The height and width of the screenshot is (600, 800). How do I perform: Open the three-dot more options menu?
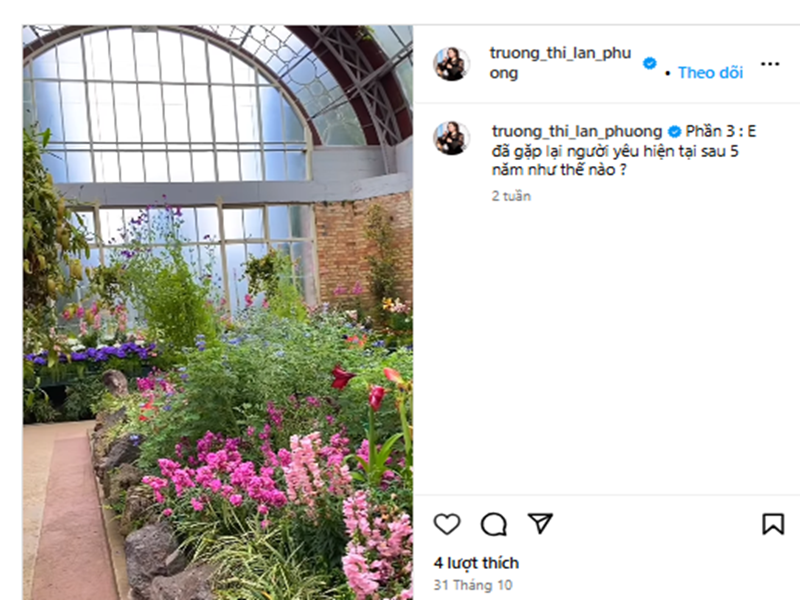(769, 64)
